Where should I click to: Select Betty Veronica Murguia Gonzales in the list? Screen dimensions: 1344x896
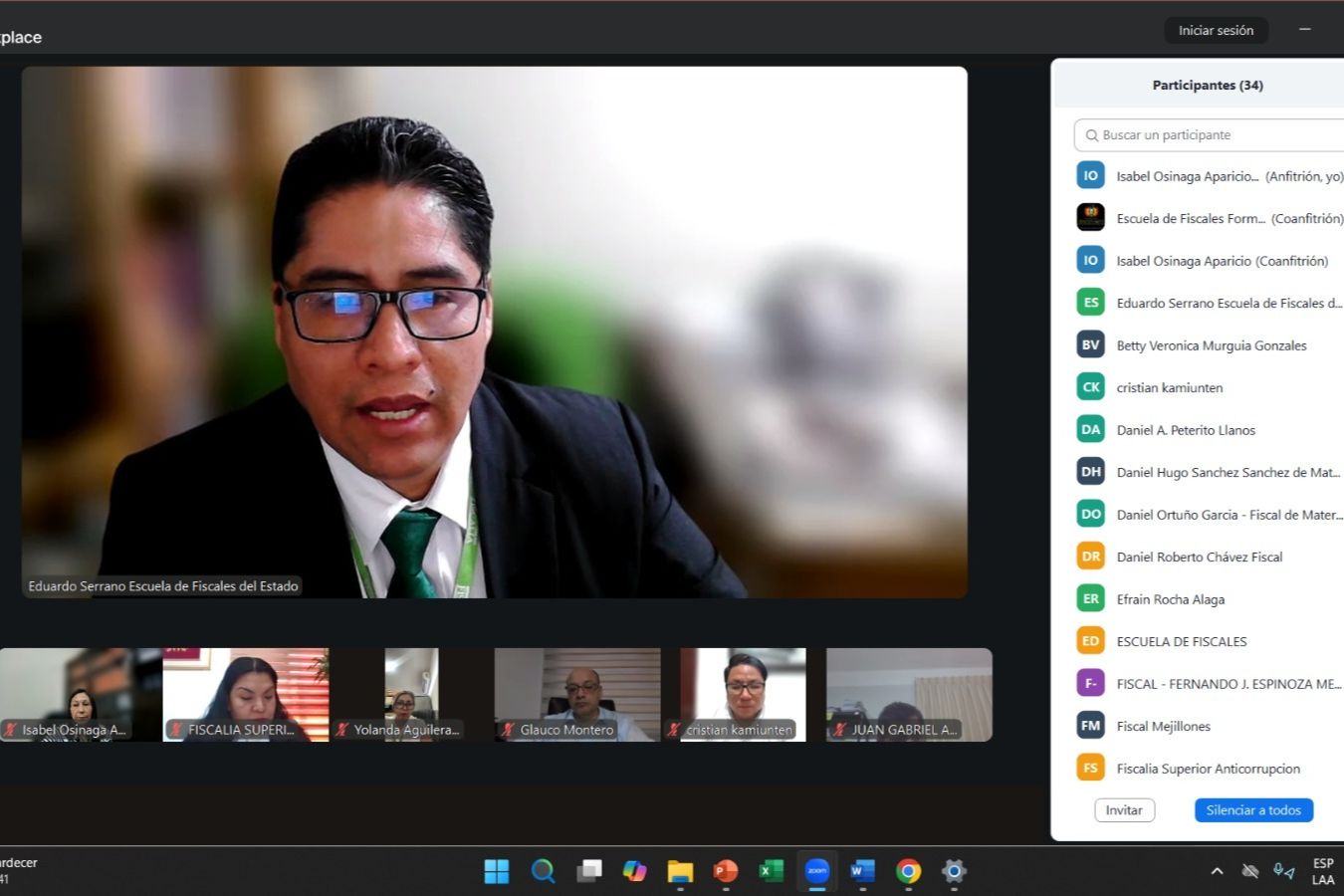[1211, 345]
